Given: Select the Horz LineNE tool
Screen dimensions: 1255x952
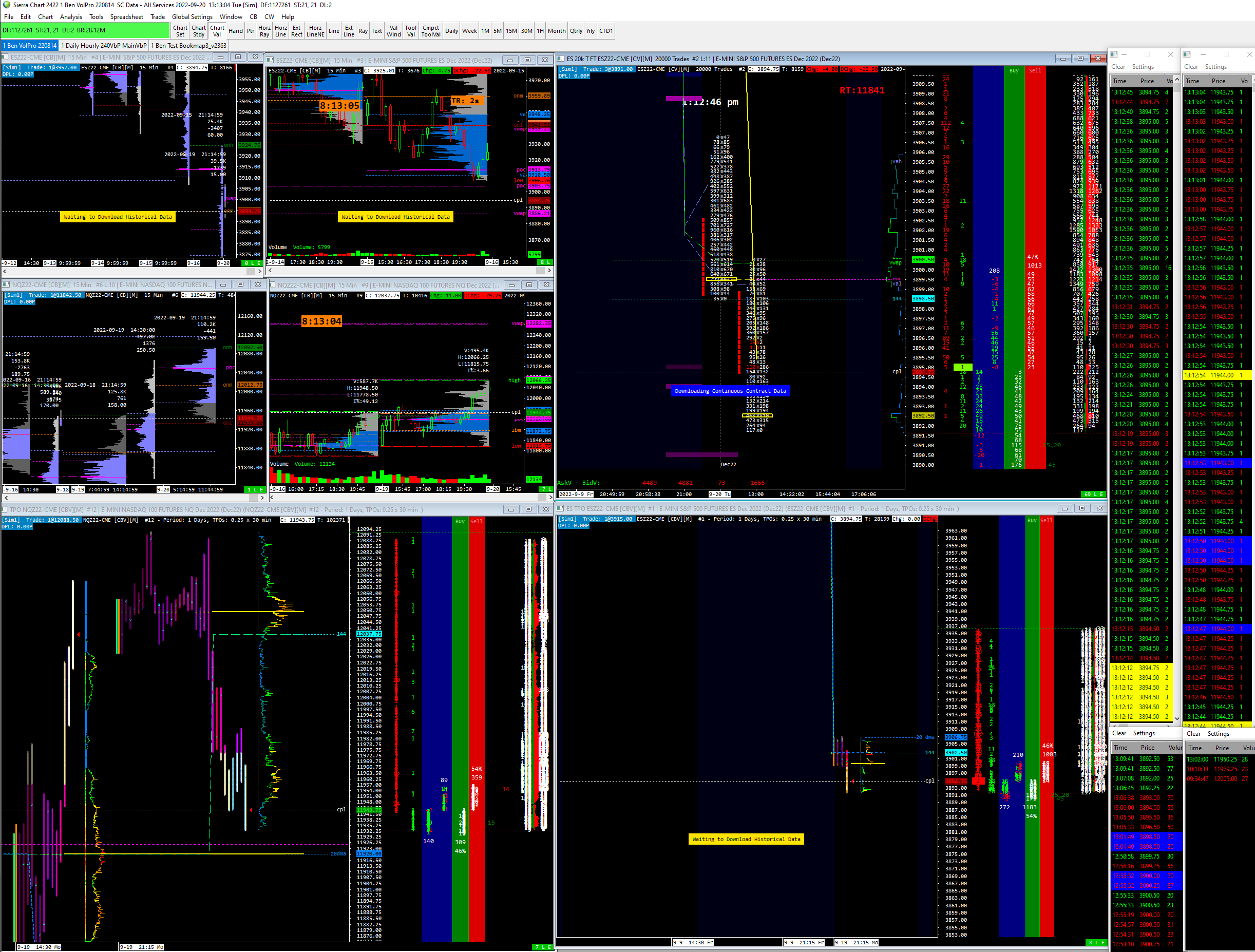Looking at the screenshot, I should click(x=315, y=31).
